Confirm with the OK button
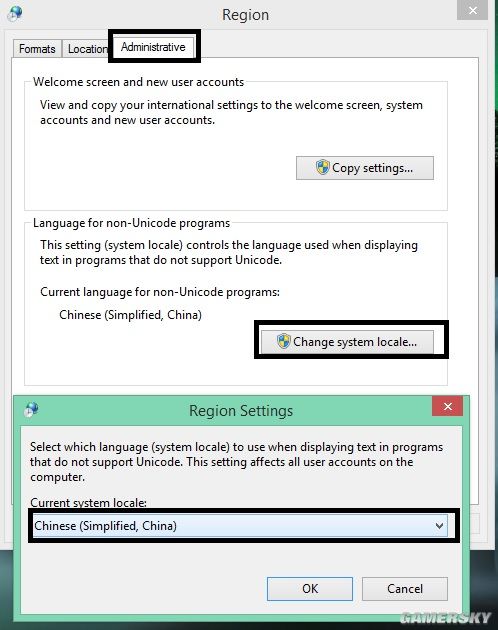Screen dimensions: 498x630 (x=309, y=589)
